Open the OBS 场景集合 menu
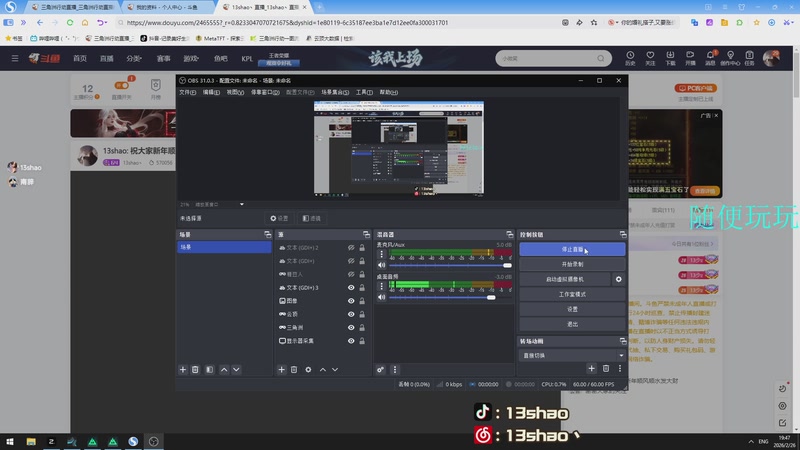 click(x=335, y=92)
